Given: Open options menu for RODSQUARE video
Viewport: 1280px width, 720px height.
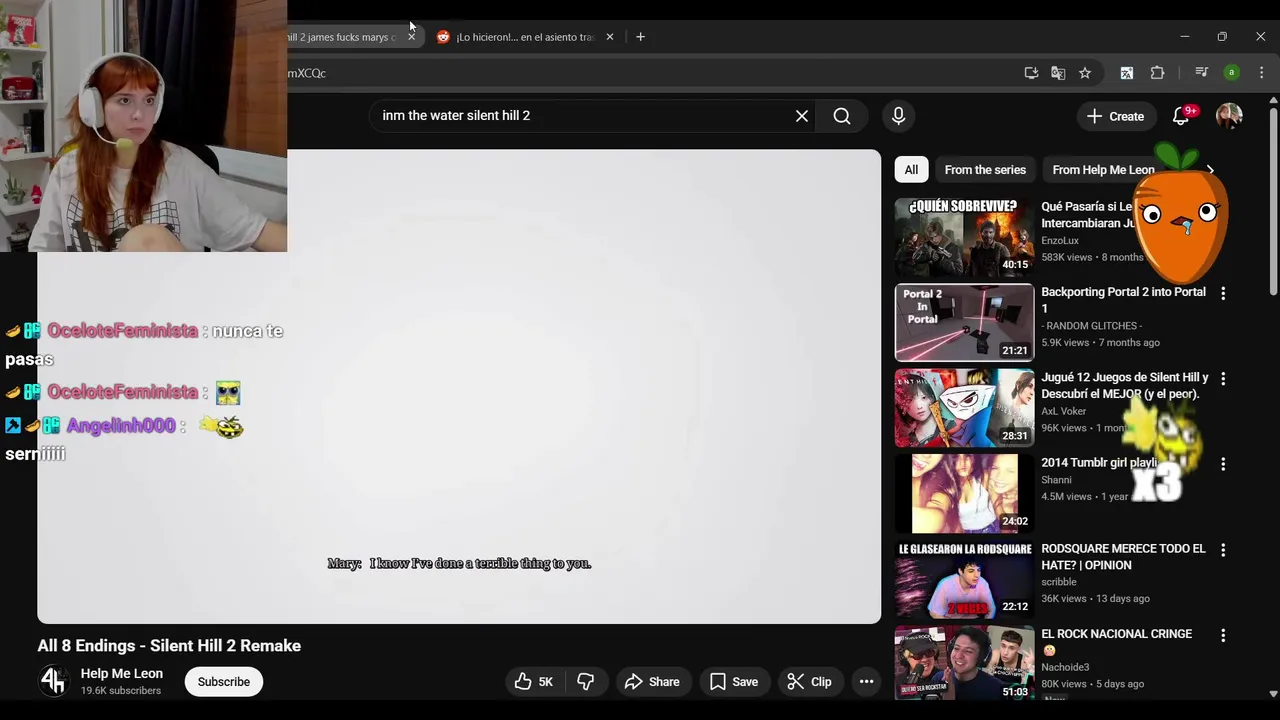Looking at the screenshot, I should [1223, 550].
